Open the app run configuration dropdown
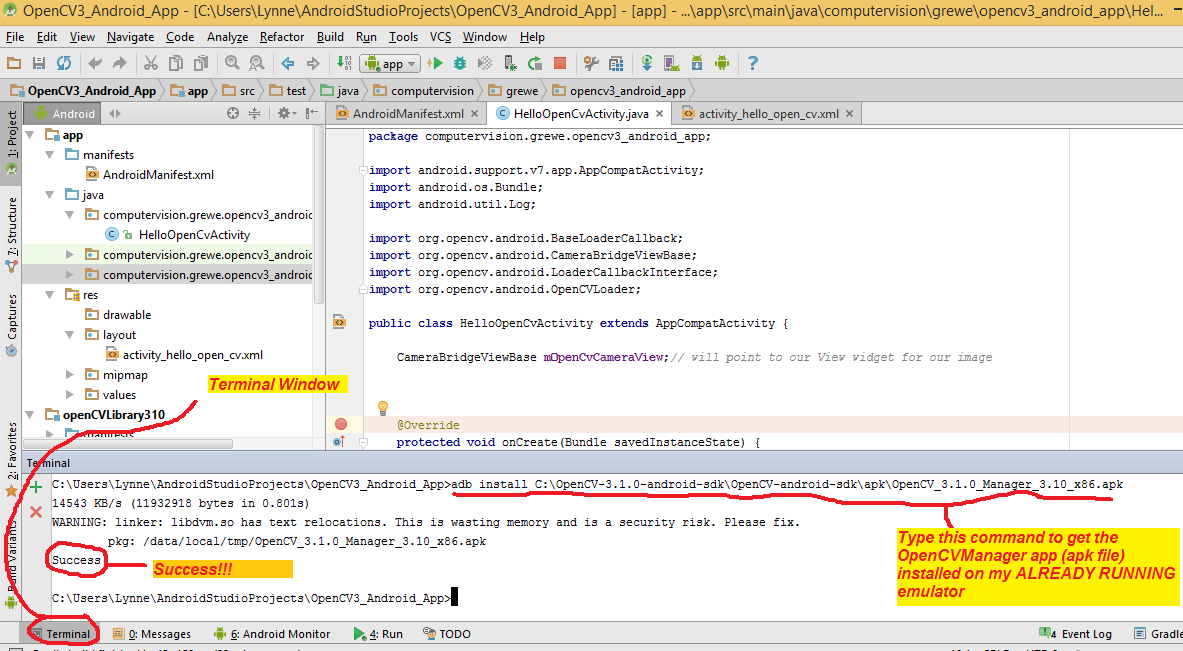Screen dimensions: 1183x651 pyautogui.click(x=390, y=63)
